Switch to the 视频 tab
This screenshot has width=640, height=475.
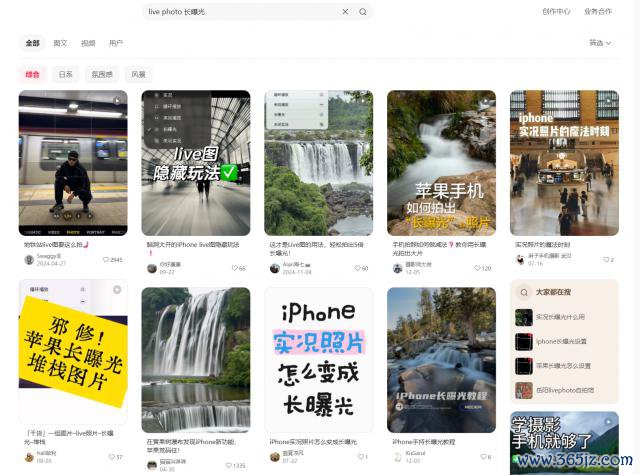[x=88, y=43]
